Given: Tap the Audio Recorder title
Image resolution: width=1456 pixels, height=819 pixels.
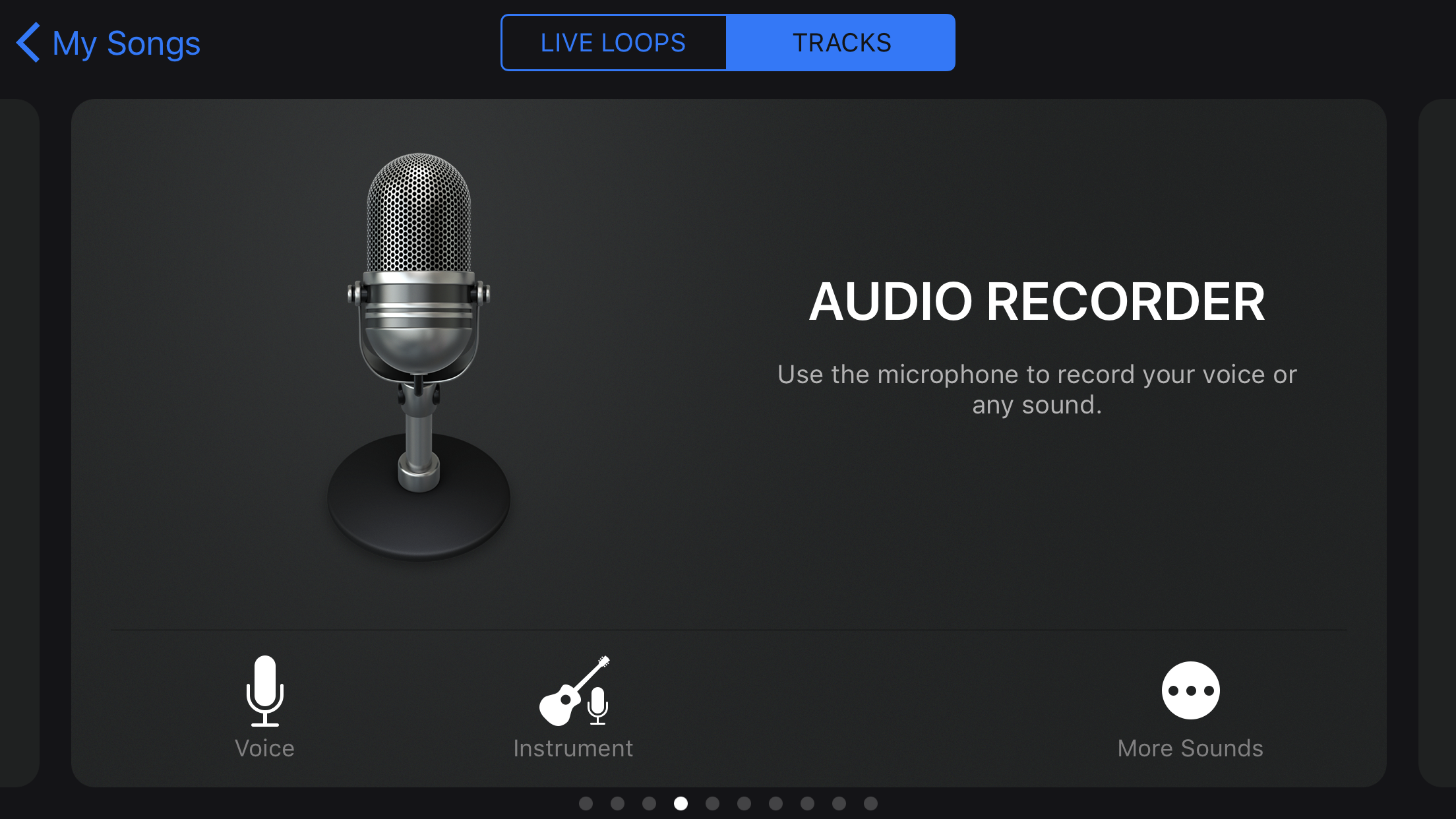Looking at the screenshot, I should click(x=1037, y=302).
